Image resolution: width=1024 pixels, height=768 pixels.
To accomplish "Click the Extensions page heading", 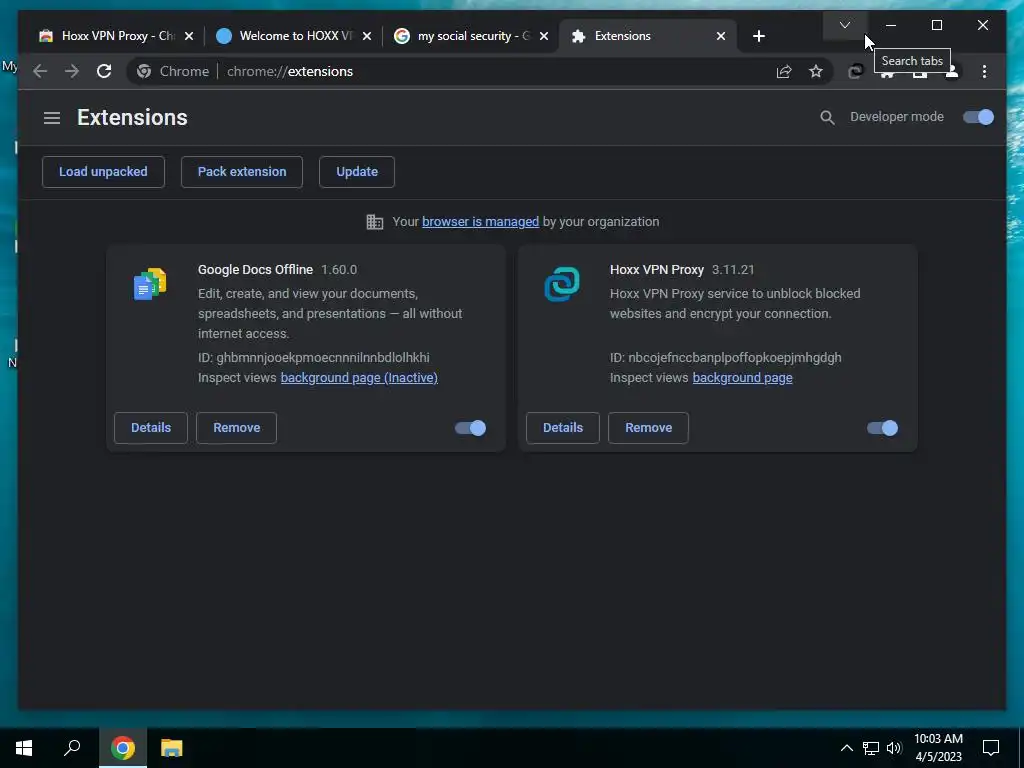I will click(x=133, y=118).
